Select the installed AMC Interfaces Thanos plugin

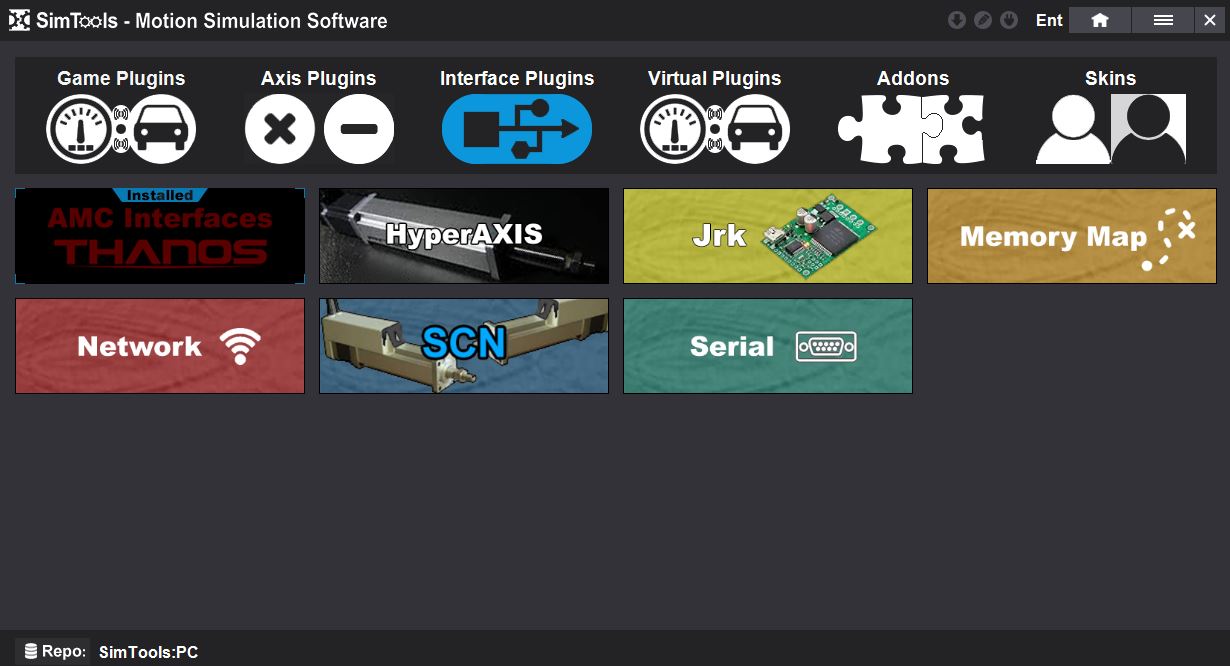pos(160,236)
